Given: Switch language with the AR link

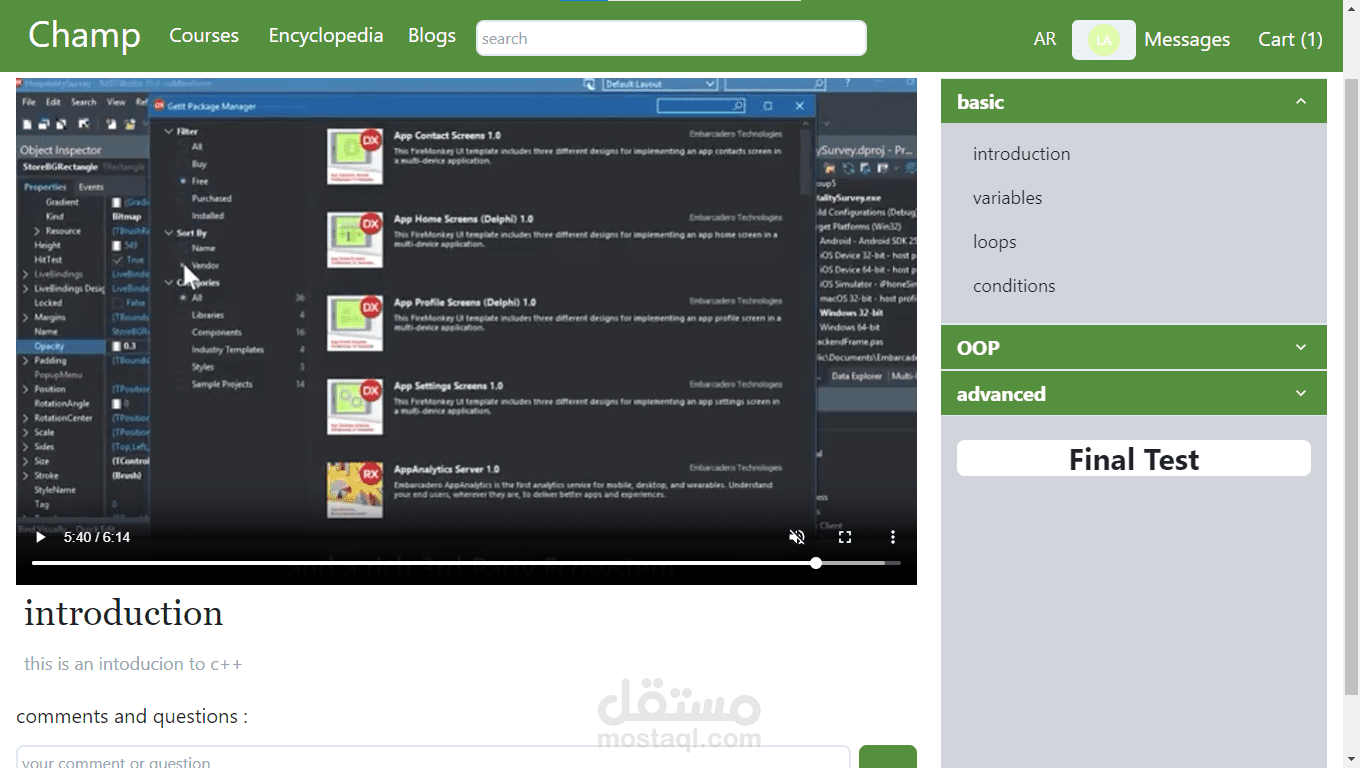Looking at the screenshot, I should [x=1045, y=39].
